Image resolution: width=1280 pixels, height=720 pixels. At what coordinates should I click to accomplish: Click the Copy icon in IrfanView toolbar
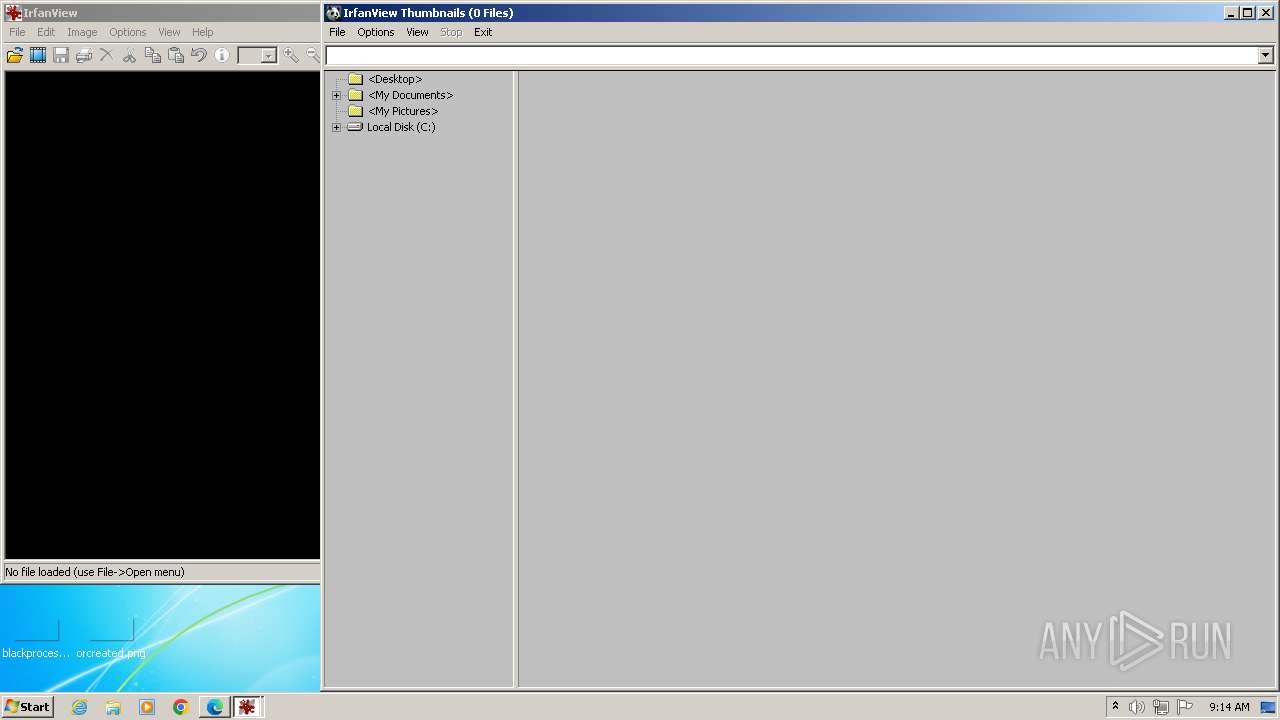click(152, 55)
